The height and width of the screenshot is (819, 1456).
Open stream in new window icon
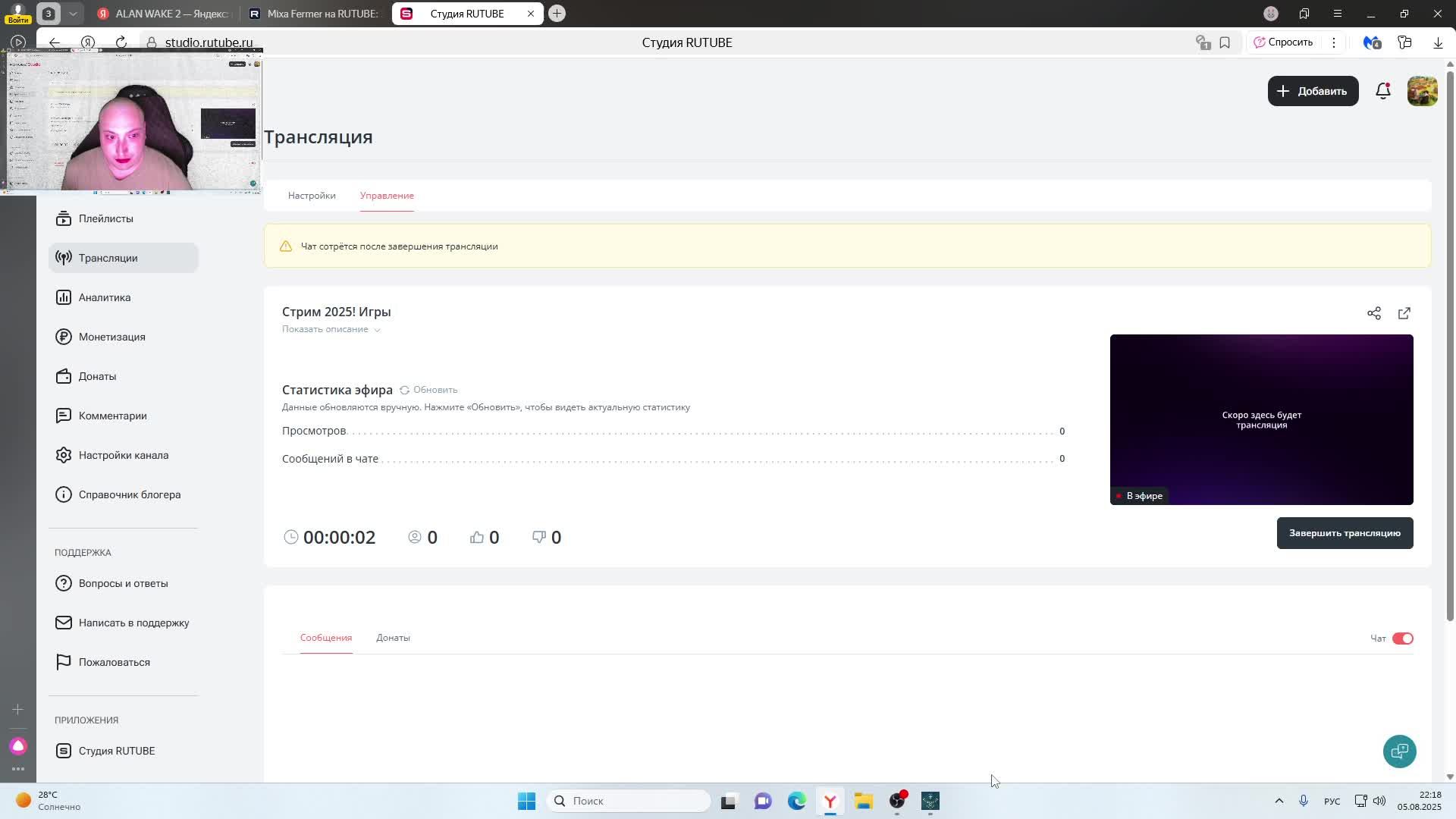[x=1404, y=313]
